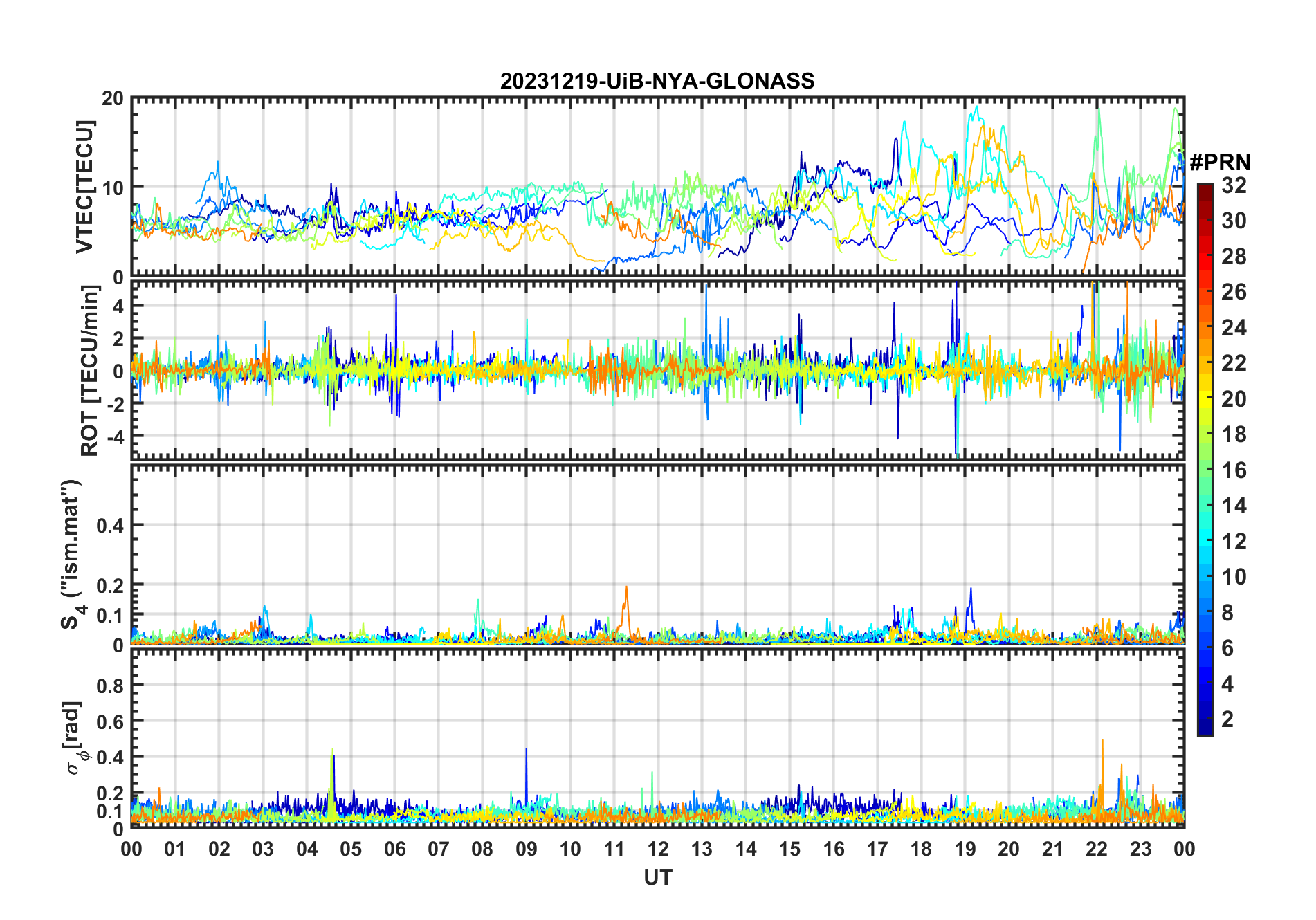Click the ROT [TECU/min] y-axis label
Viewport: 1316px width, 920px height.
coord(90,371)
